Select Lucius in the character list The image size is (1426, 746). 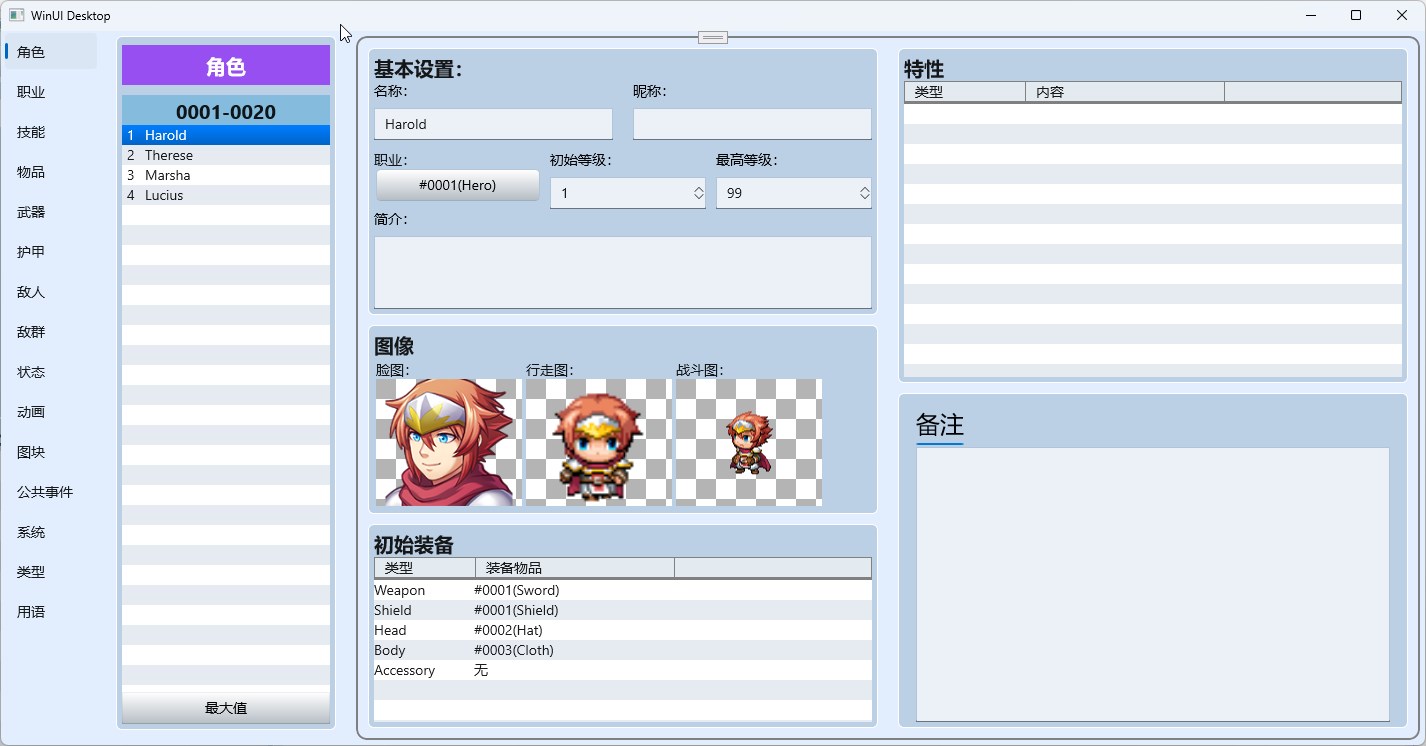coord(226,195)
